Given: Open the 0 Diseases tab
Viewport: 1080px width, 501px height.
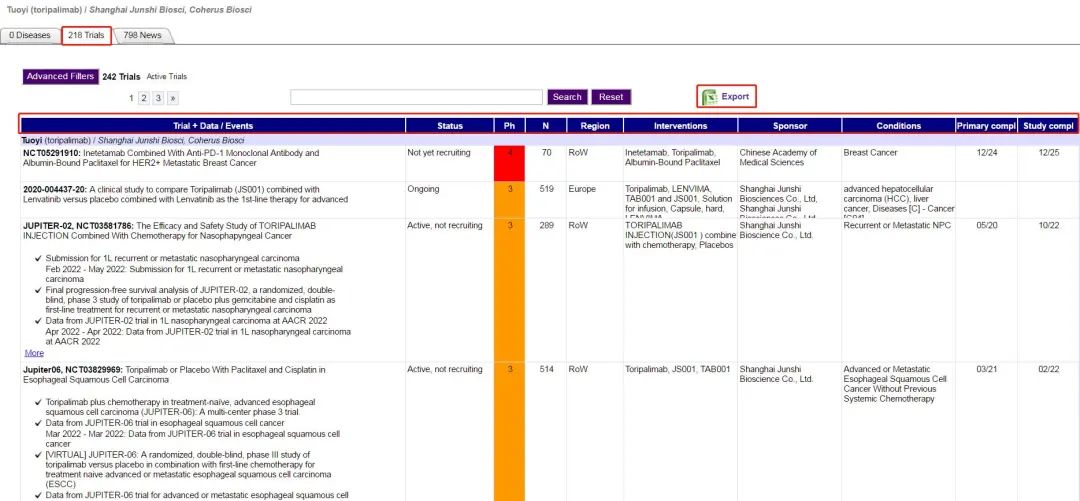Looking at the screenshot, I should (30, 35).
